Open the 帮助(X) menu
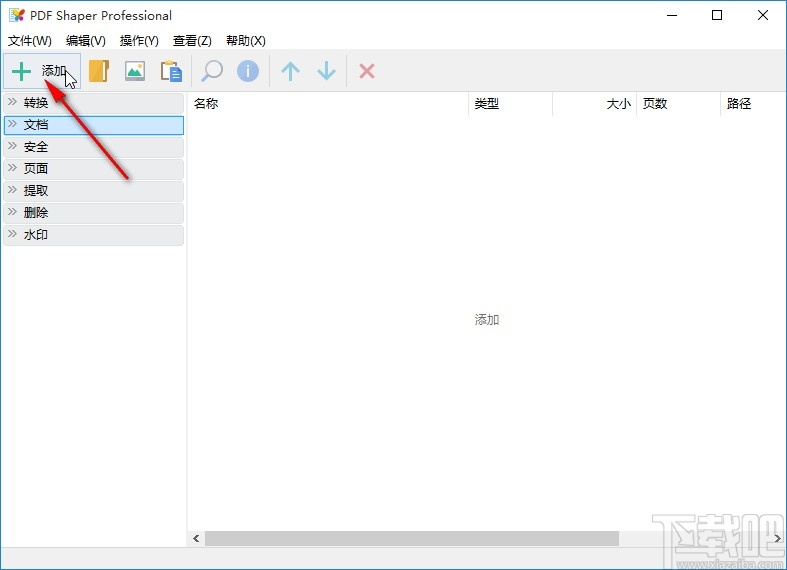This screenshot has height=570, width=787. coord(245,41)
